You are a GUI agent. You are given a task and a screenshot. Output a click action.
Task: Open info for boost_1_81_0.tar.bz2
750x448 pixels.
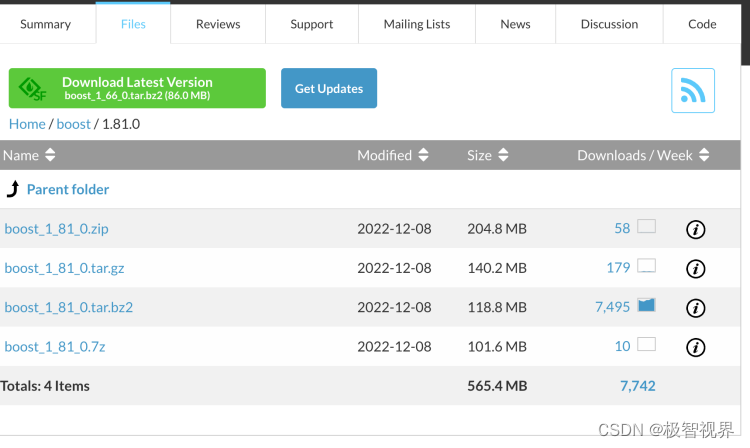695,308
